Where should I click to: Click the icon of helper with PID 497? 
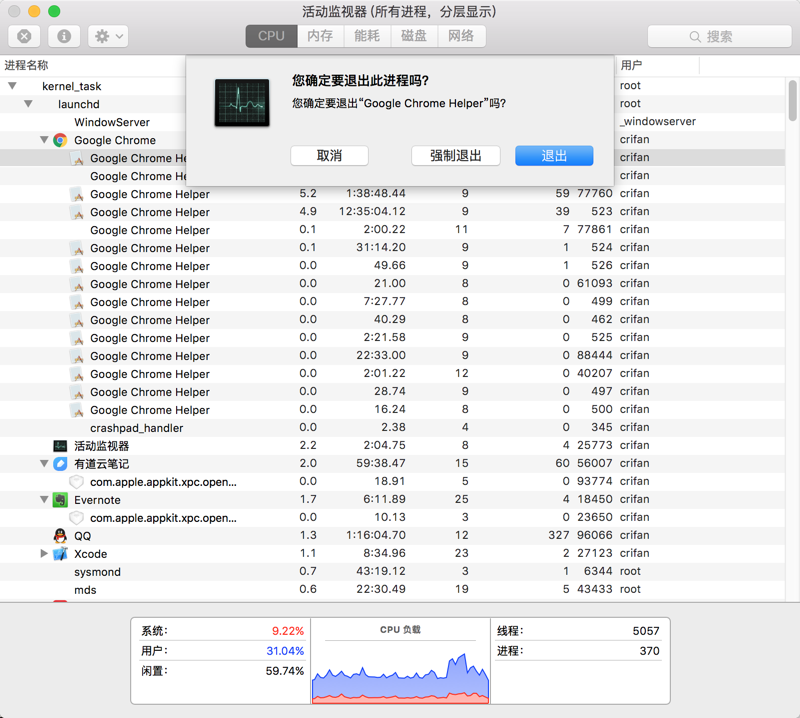click(77, 392)
